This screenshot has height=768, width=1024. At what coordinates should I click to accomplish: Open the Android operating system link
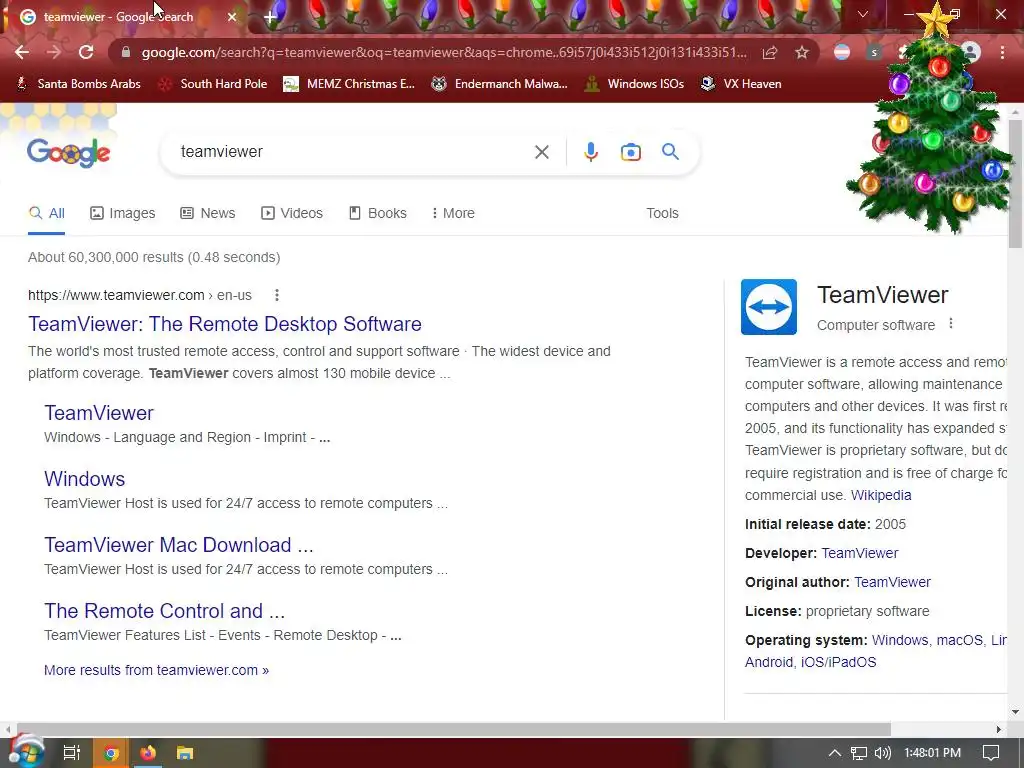pyautogui.click(x=769, y=662)
